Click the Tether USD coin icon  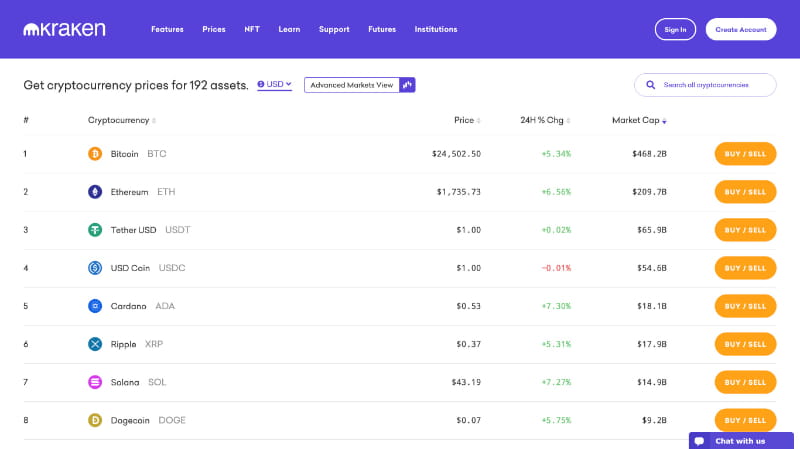(x=95, y=230)
